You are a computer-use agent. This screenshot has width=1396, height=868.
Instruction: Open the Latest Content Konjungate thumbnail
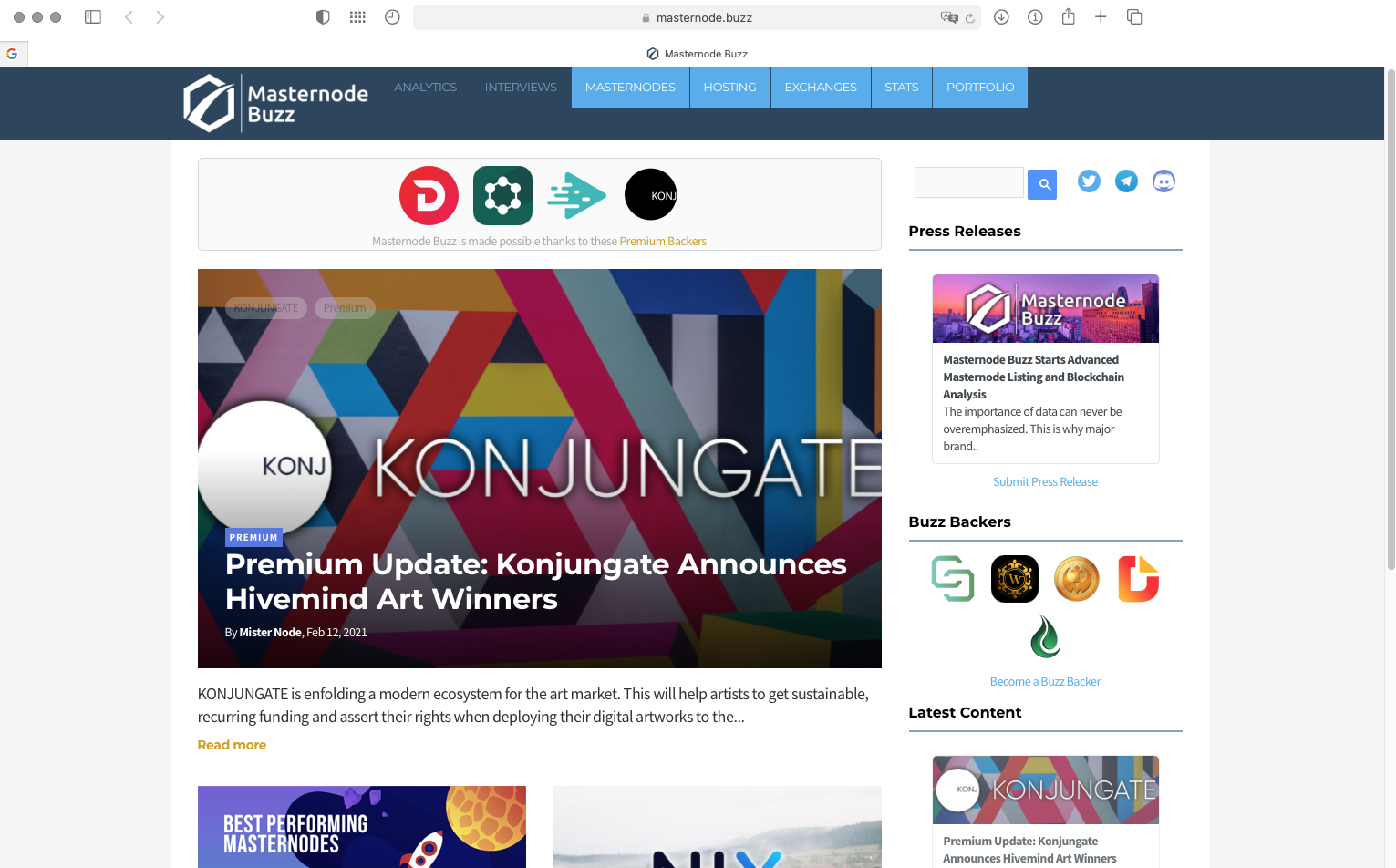(x=1046, y=790)
